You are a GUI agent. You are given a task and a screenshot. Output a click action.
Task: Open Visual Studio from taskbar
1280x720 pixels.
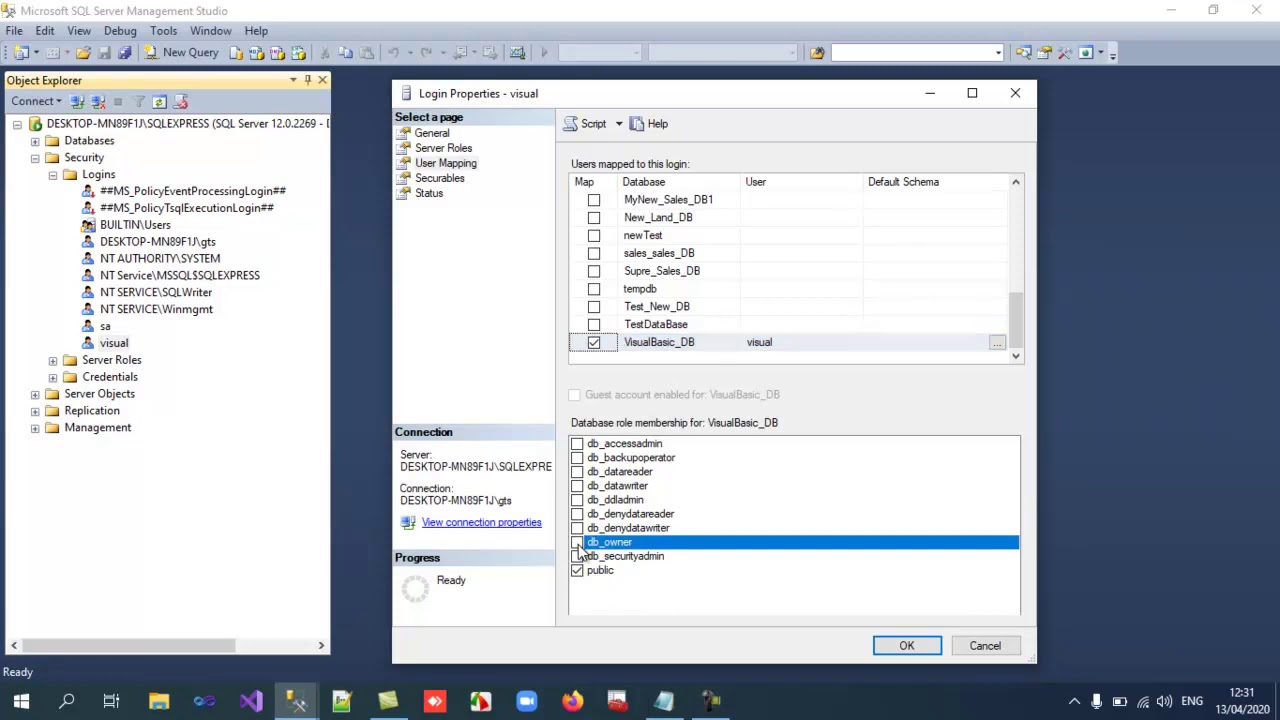tap(251, 700)
